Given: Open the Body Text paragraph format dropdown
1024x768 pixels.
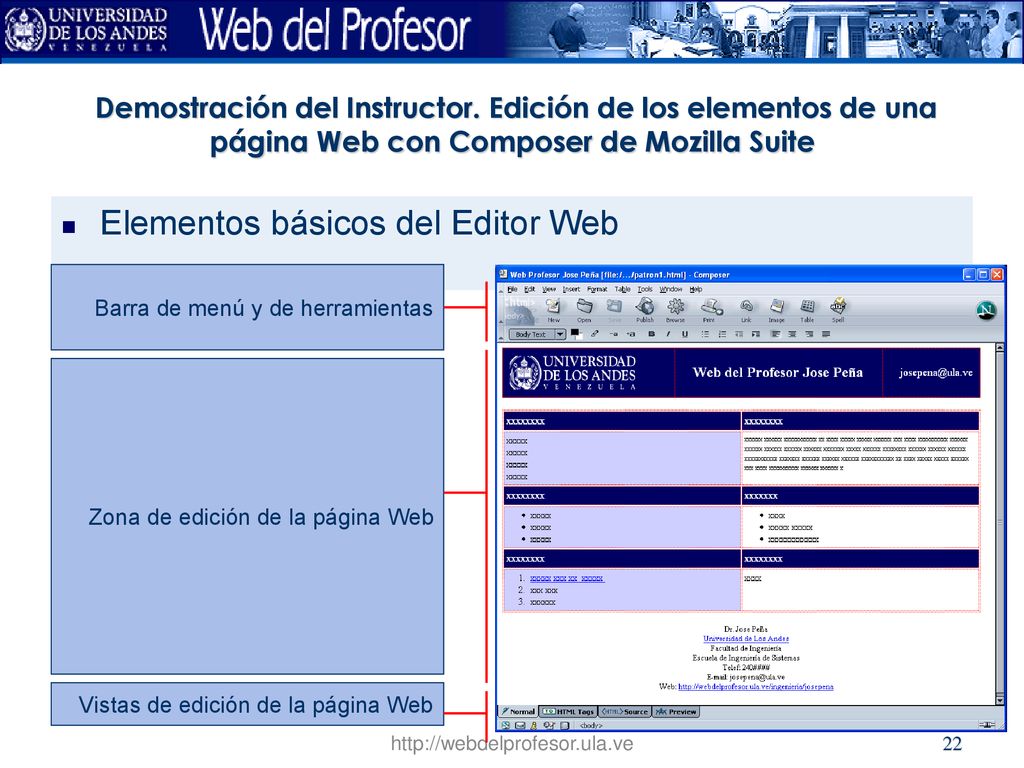Looking at the screenshot, I should pyautogui.click(x=537, y=334).
